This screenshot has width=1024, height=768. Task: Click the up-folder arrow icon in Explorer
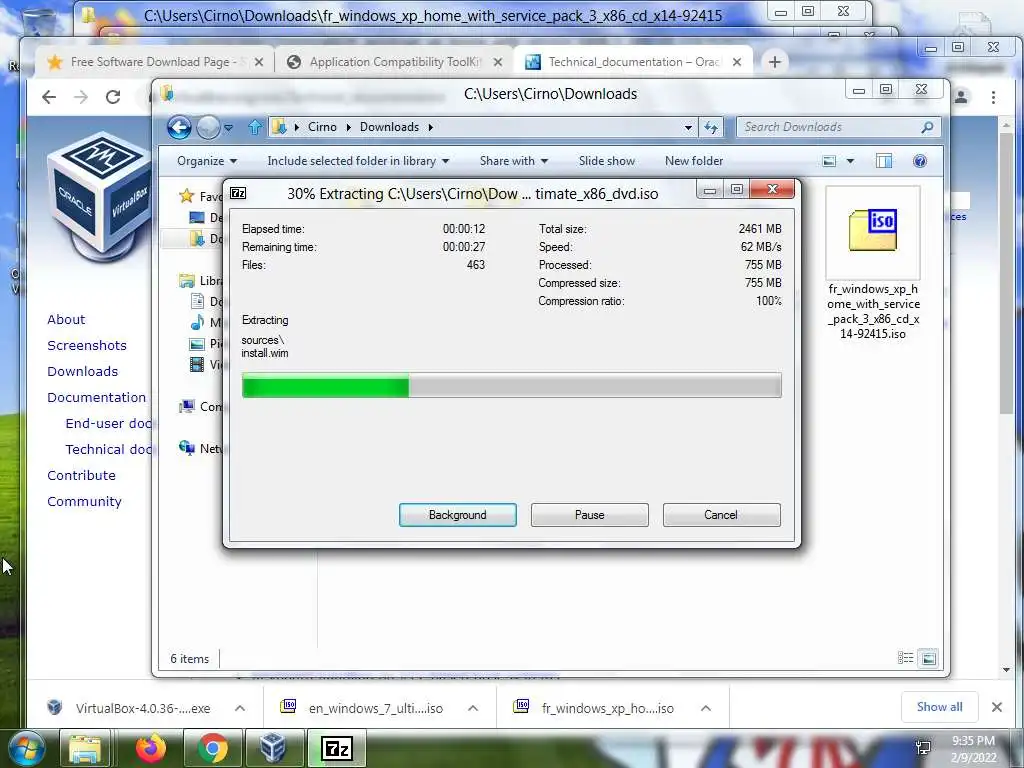tap(255, 127)
